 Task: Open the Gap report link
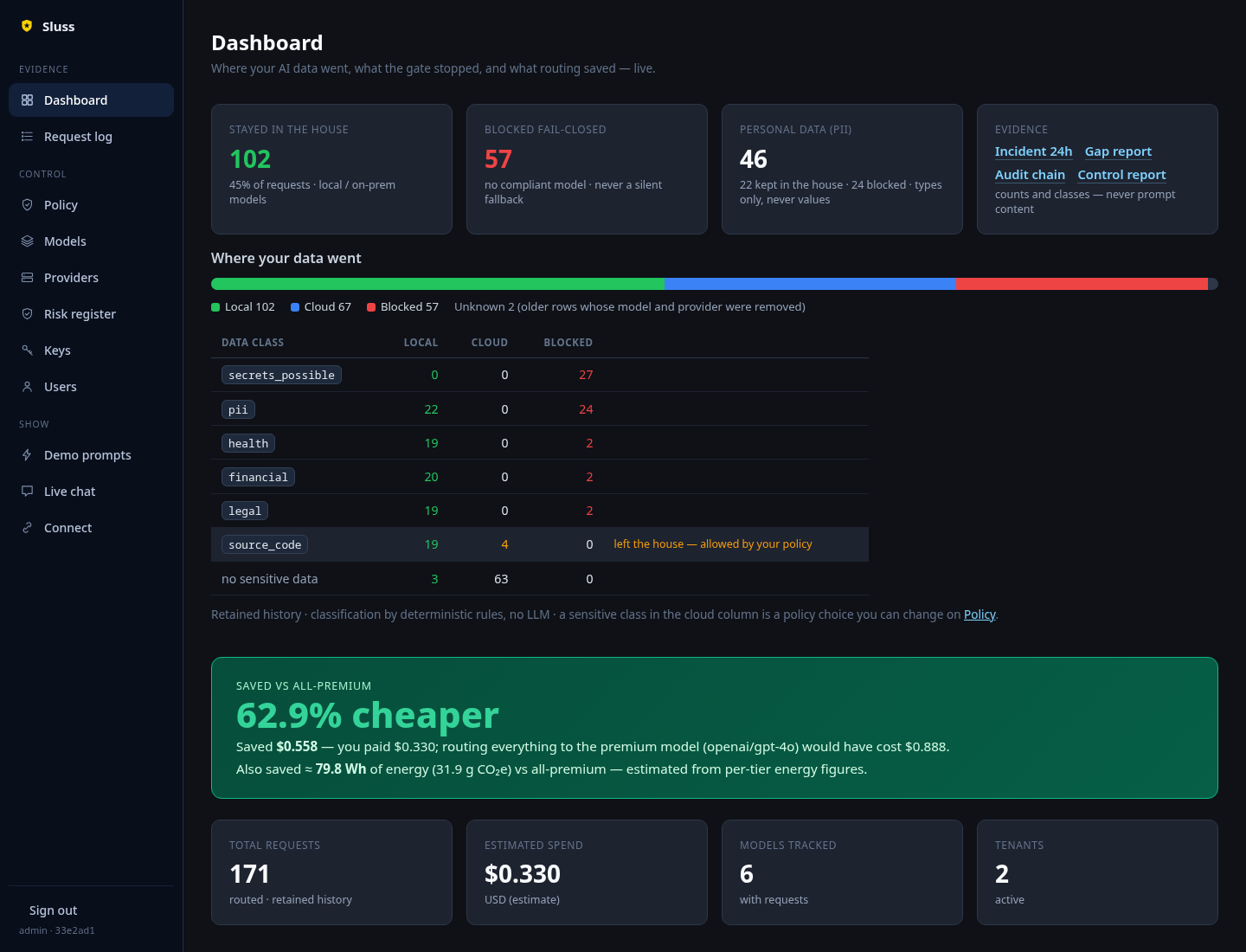[1118, 151]
